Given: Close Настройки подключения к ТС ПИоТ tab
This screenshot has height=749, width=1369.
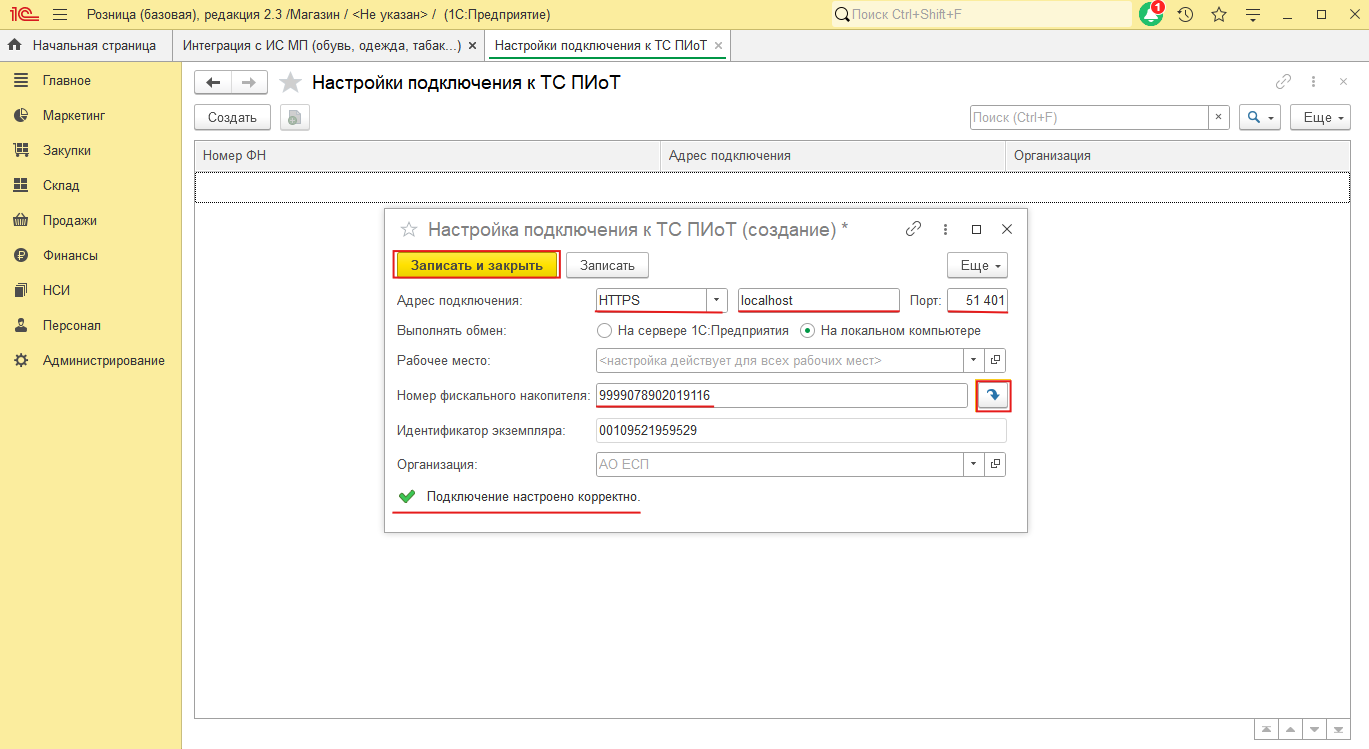Looking at the screenshot, I should point(718,46).
